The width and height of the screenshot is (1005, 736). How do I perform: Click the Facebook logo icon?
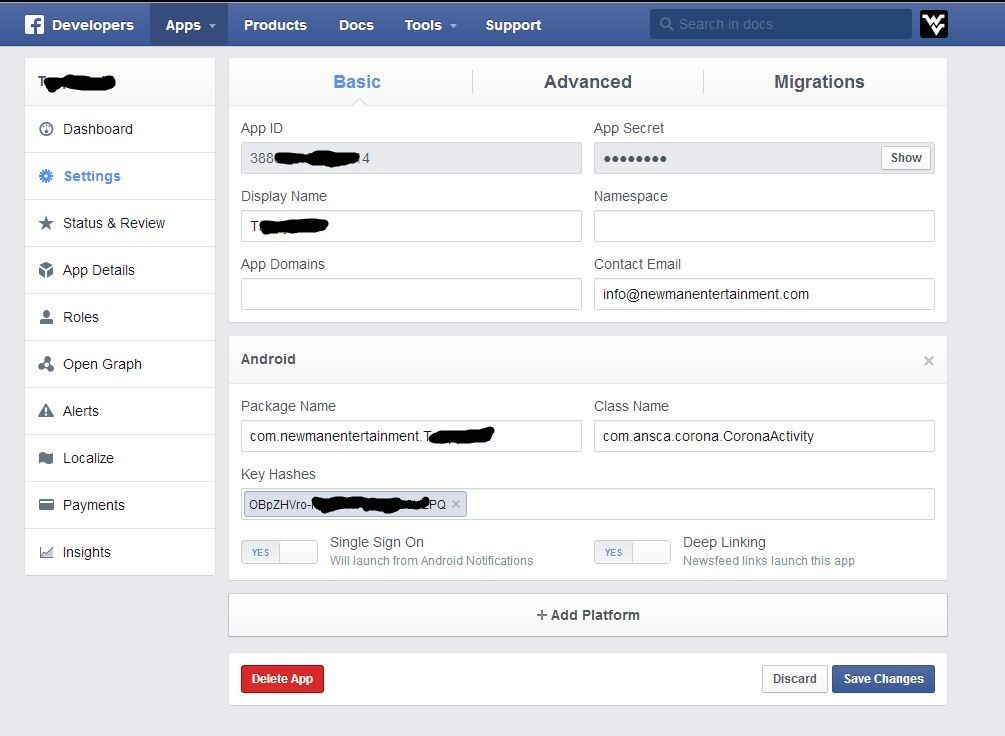click(x=35, y=24)
